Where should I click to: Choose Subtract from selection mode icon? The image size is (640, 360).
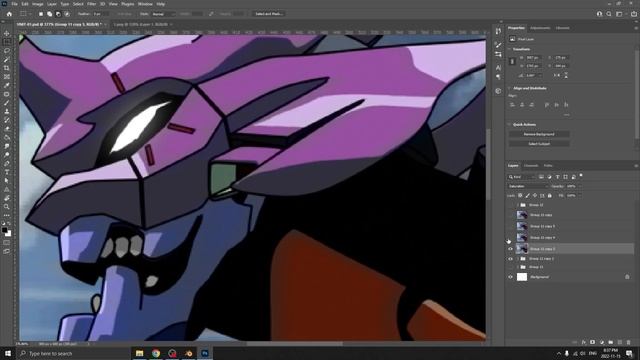(58, 14)
